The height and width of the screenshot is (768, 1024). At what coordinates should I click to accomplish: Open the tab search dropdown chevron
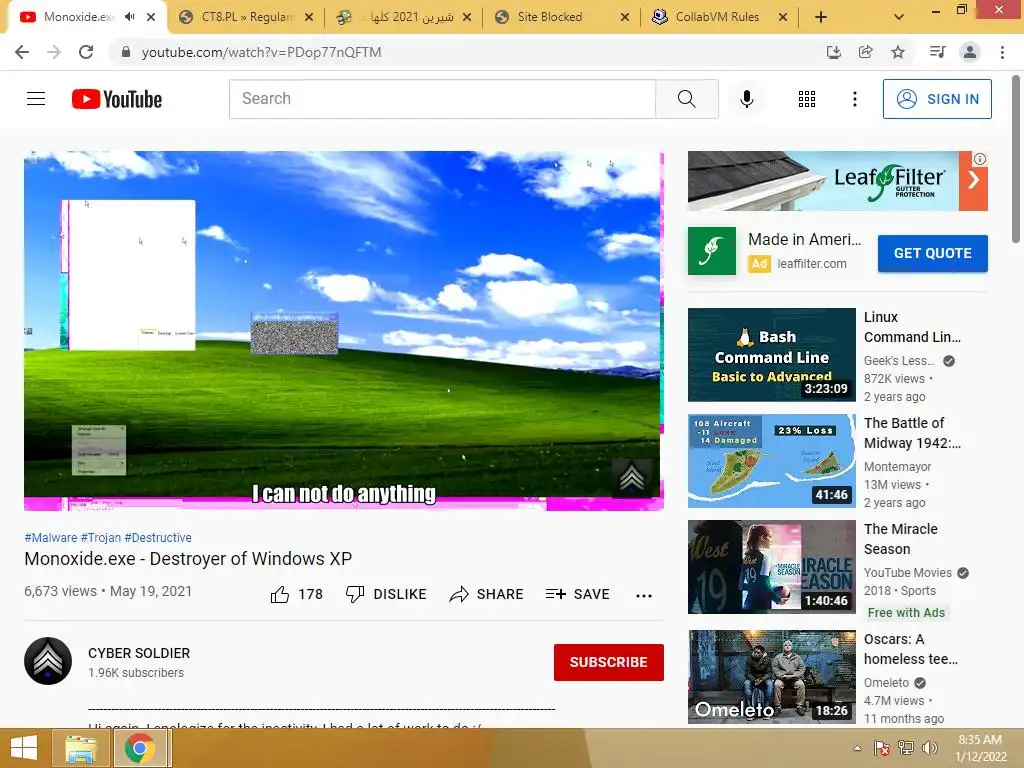click(x=899, y=17)
